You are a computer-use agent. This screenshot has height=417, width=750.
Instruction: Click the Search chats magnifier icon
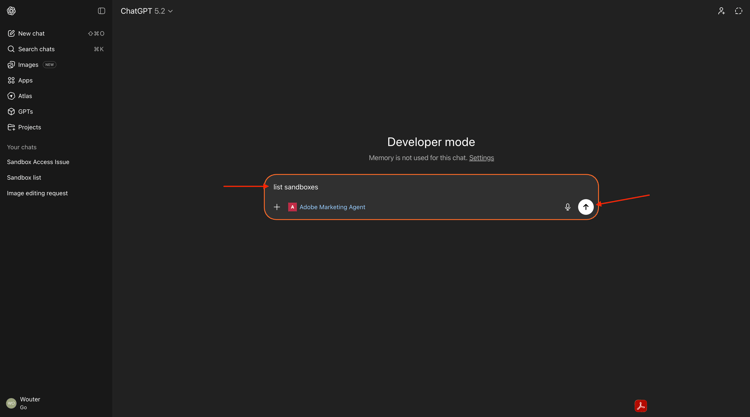(11, 49)
